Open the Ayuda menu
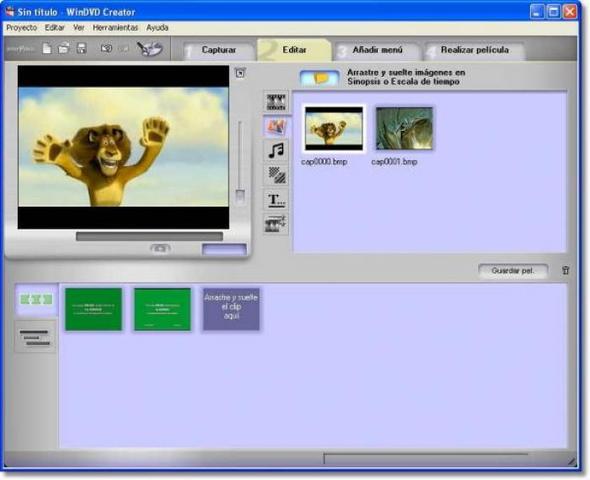Viewport: 590px width, 480px height. pyautogui.click(x=157, y=27)
